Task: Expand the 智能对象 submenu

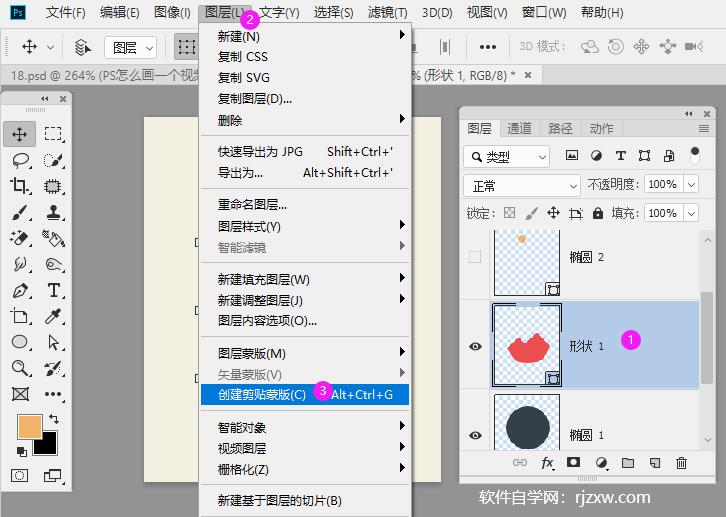Action: coord(305,427)
